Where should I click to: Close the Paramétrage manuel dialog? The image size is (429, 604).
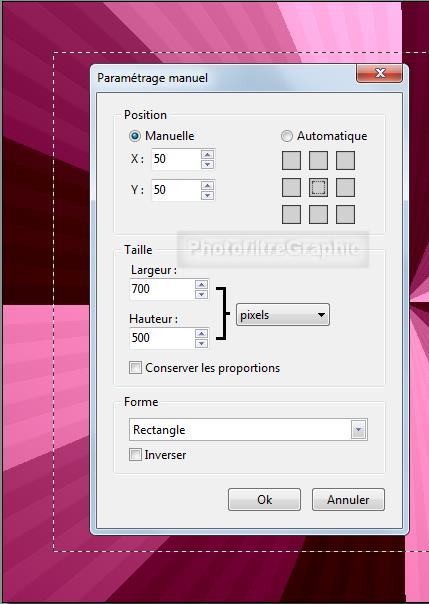pos(380,73)
